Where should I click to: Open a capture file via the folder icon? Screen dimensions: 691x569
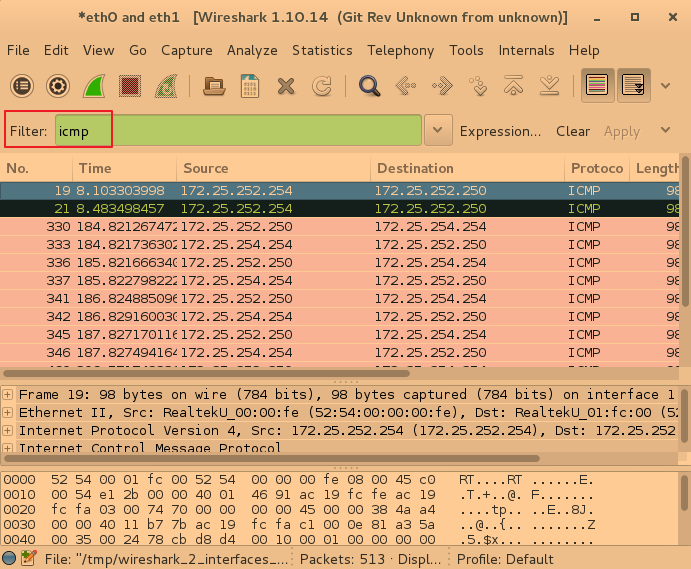tap(212, 86)
